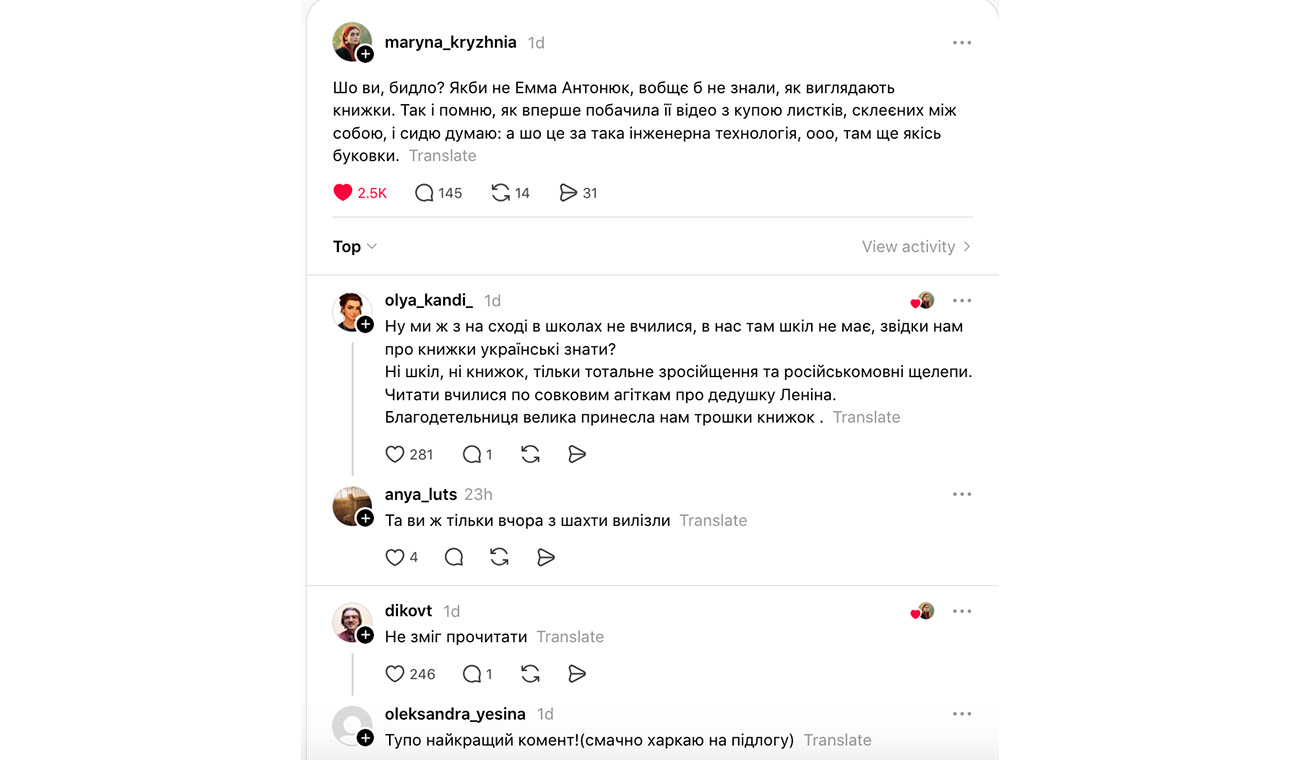This screenshot has height=760, width=1300.
Task: Like anya_luts's reply
Action: (x=395, y=557)
